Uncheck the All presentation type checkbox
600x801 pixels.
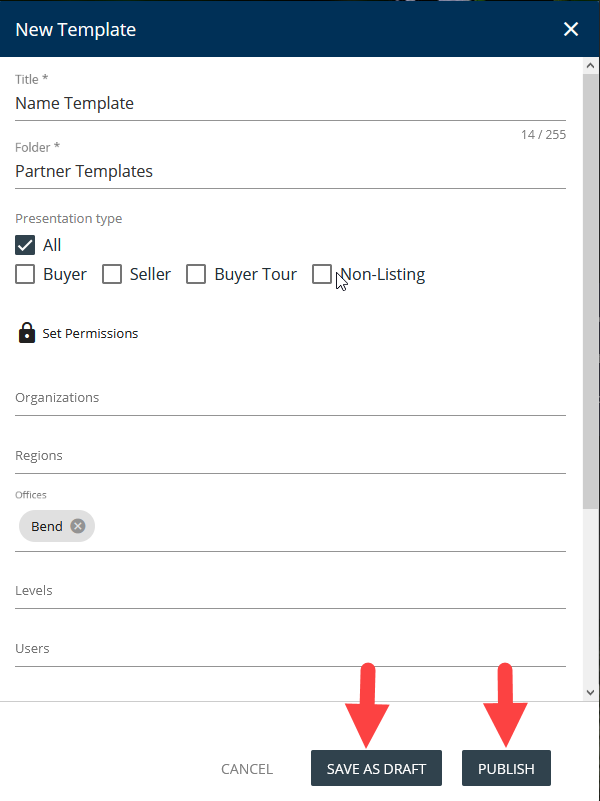pos(26,245)
